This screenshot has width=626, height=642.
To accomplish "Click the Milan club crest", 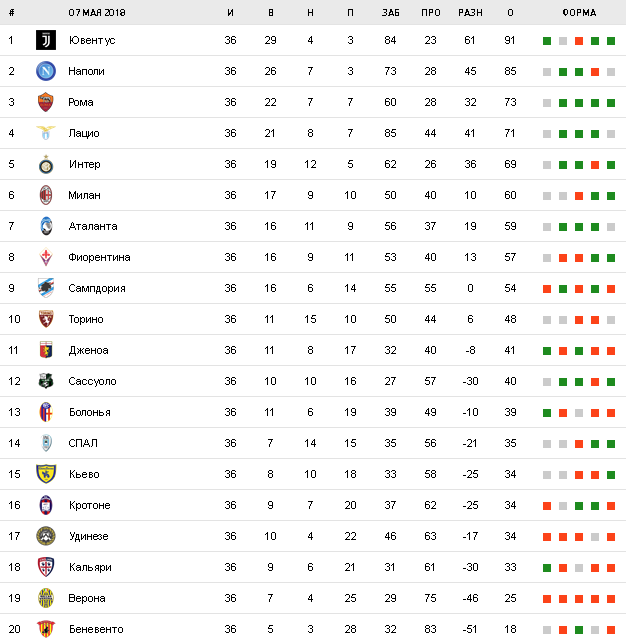I will pyautogui.click(x=46, y=195).
